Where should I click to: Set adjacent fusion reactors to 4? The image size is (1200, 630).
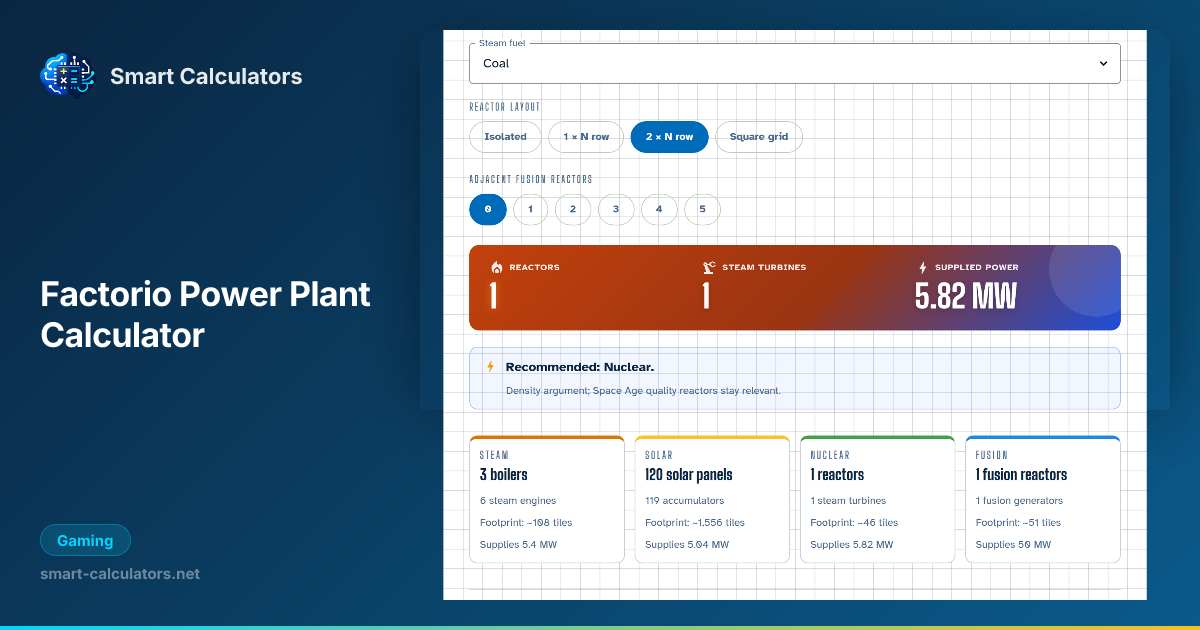659,209
